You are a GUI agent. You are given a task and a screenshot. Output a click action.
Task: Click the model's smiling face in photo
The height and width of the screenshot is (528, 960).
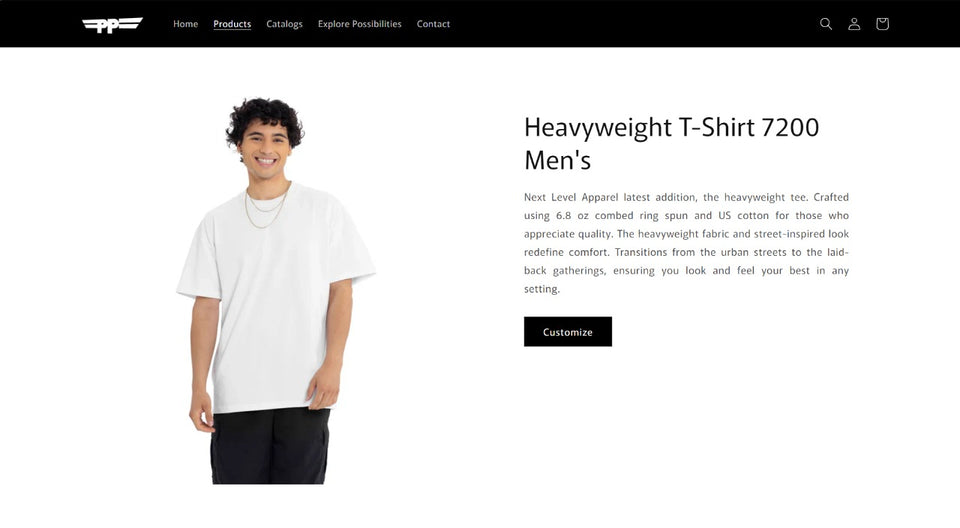[x=265, y=149]
